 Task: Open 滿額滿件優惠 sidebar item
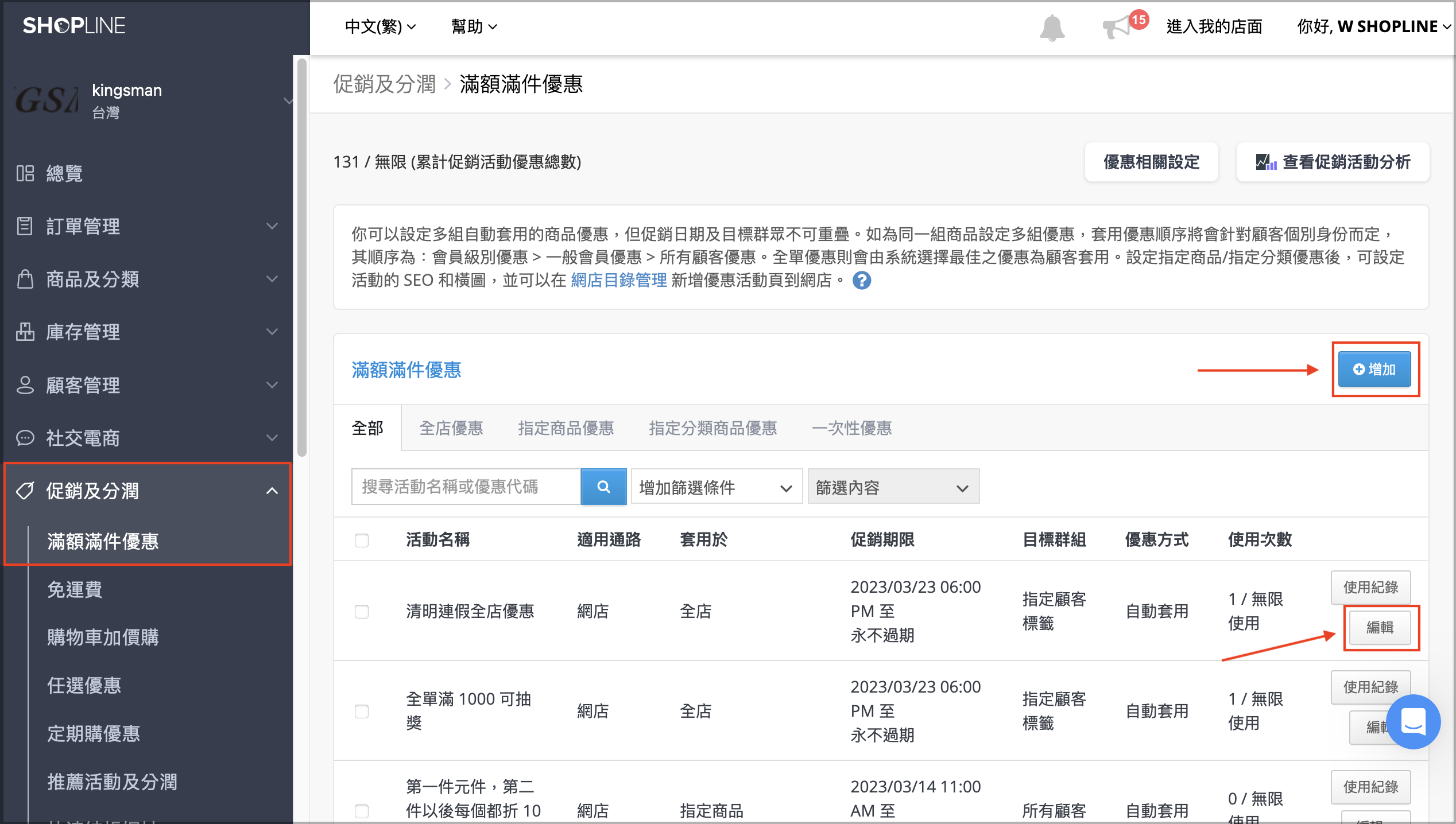point(103,541)
